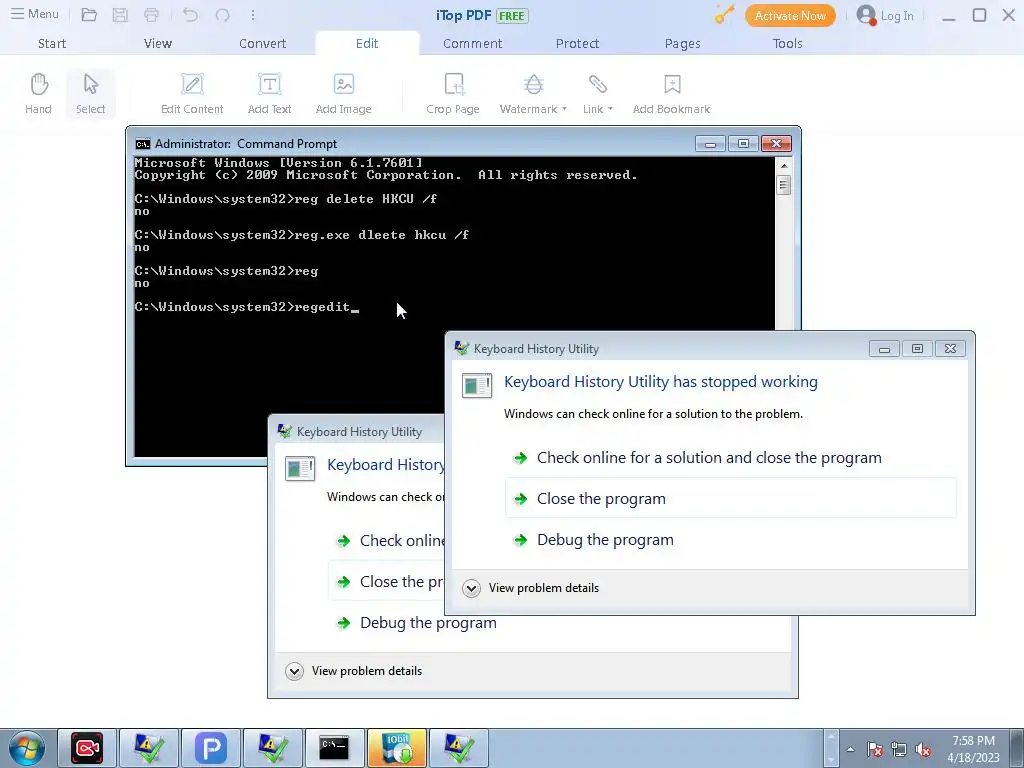
Task: Show hidden system tray icons arrow
Action: [850, 749]
